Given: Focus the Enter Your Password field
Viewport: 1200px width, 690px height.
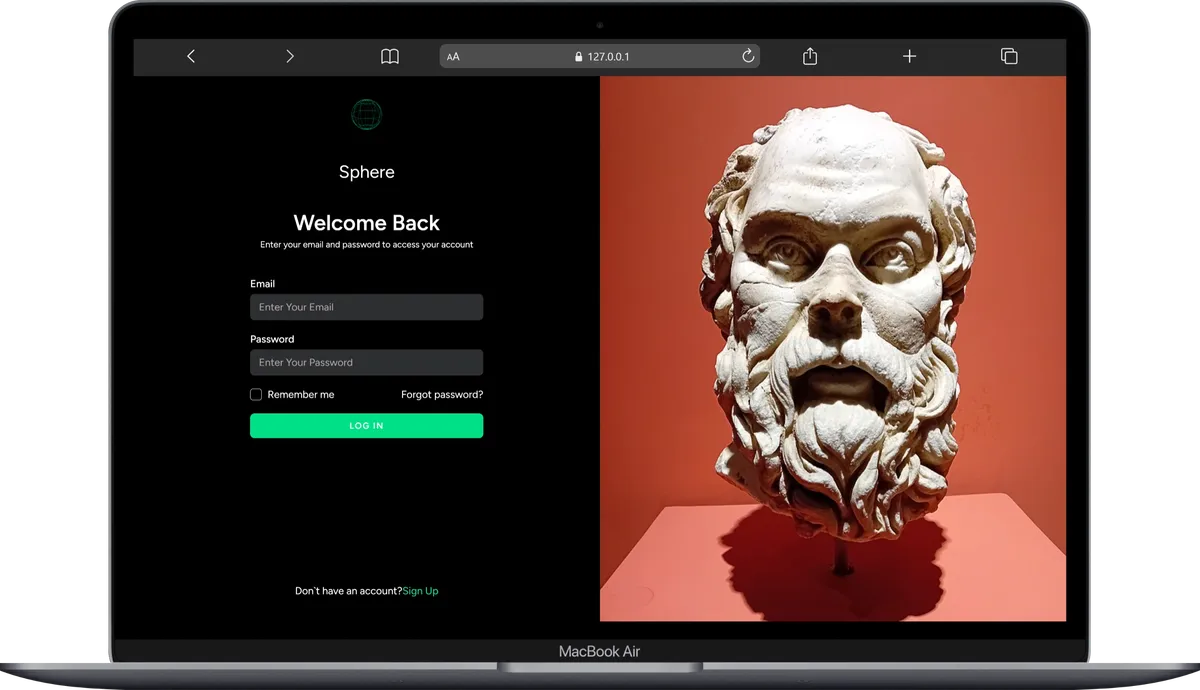Looking at the screenshot, I should click(x=366, y=362).
